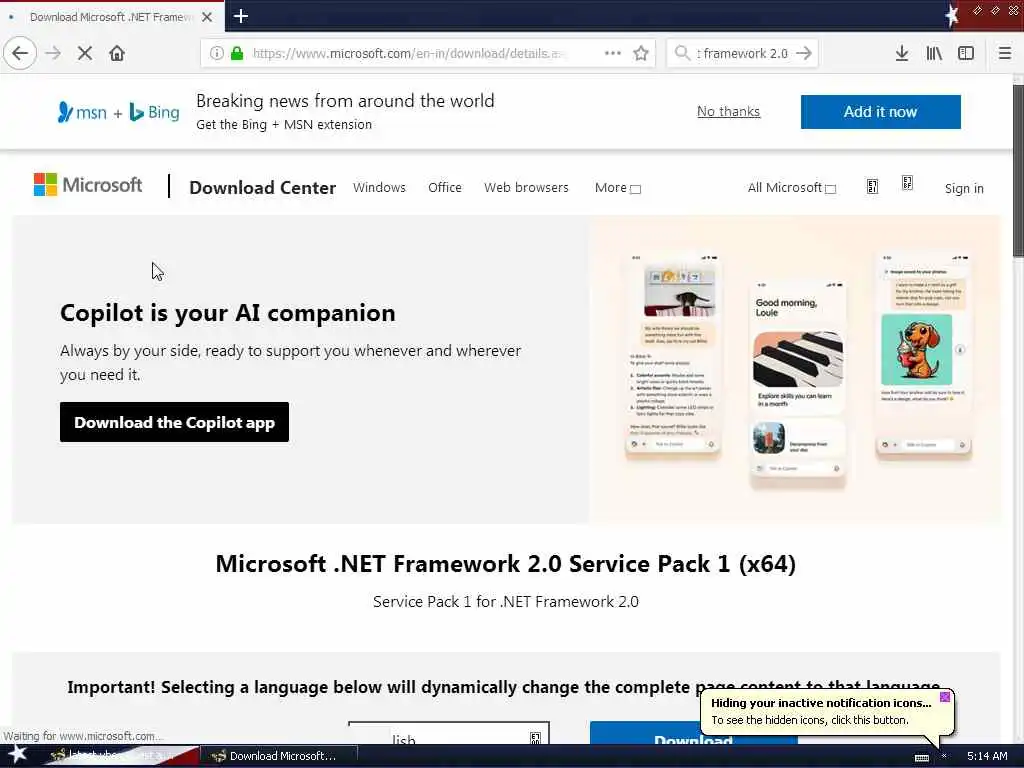Screen dimensions: 1024x768
Task: Click the 5:14 AM taskbar clock
Action: pos(987,756)
